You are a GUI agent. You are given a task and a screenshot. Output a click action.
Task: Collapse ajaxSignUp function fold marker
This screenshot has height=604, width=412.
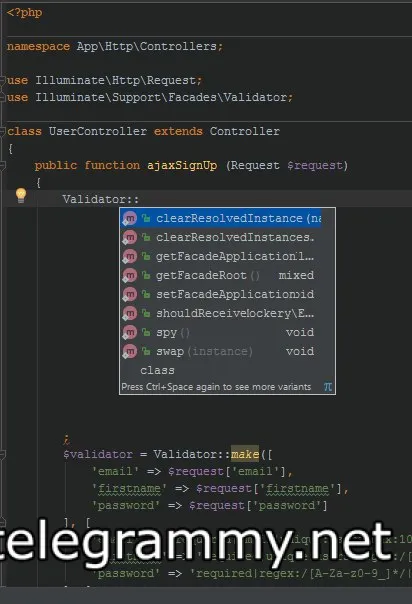[2, 165]
